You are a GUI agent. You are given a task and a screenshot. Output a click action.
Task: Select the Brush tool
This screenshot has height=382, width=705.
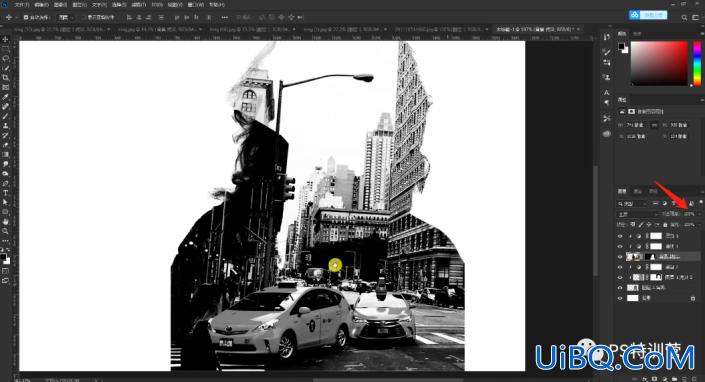tap(5, 116)
